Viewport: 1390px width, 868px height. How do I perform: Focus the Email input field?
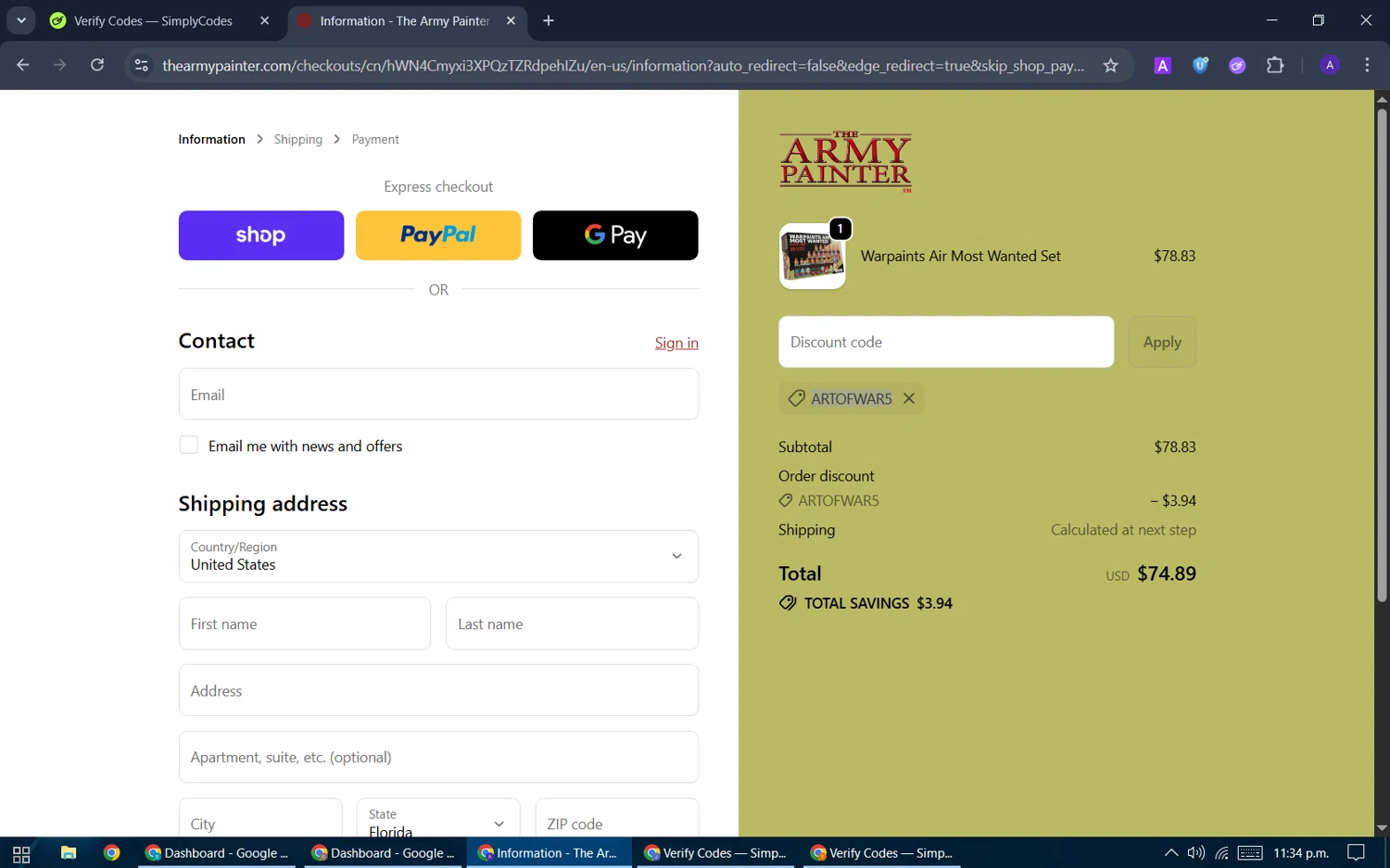point(438,395)
